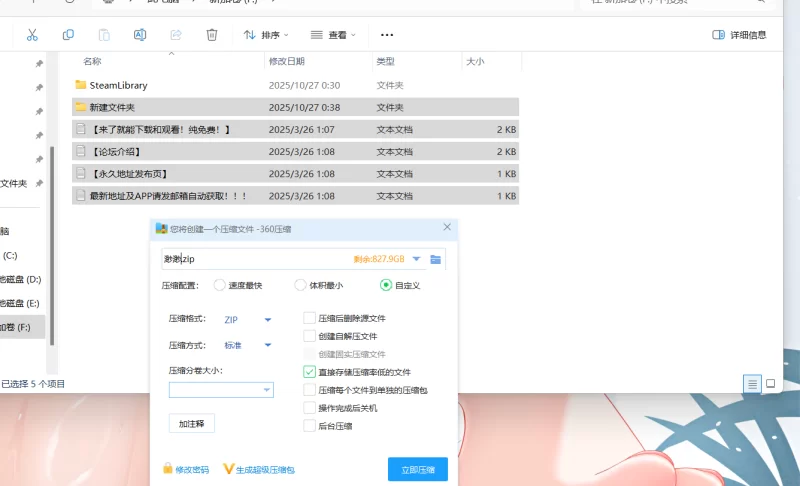Click the browse folder icon beside archive path

[x=436, y=260]
